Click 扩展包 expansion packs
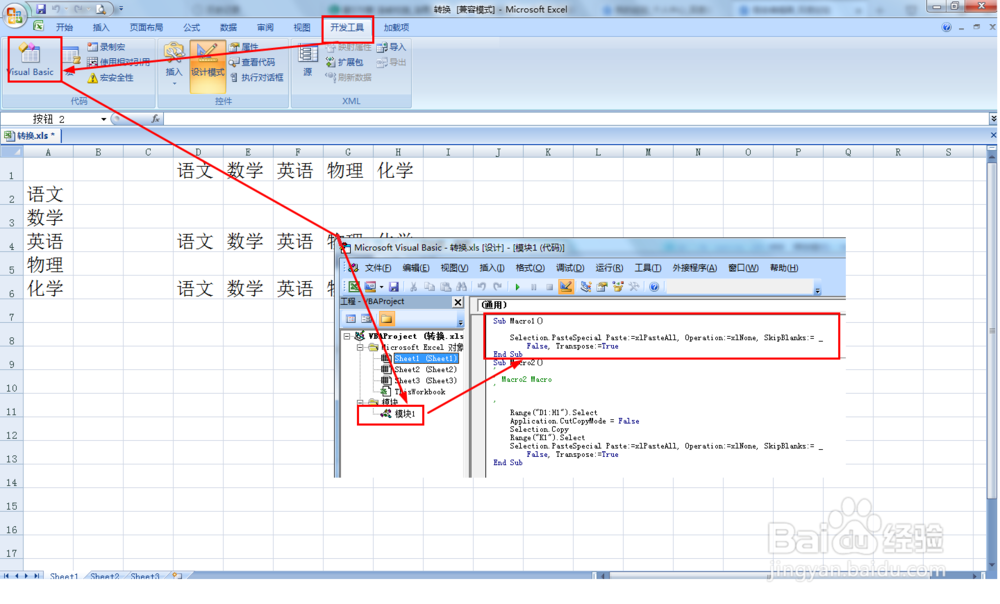 [344, 62]
